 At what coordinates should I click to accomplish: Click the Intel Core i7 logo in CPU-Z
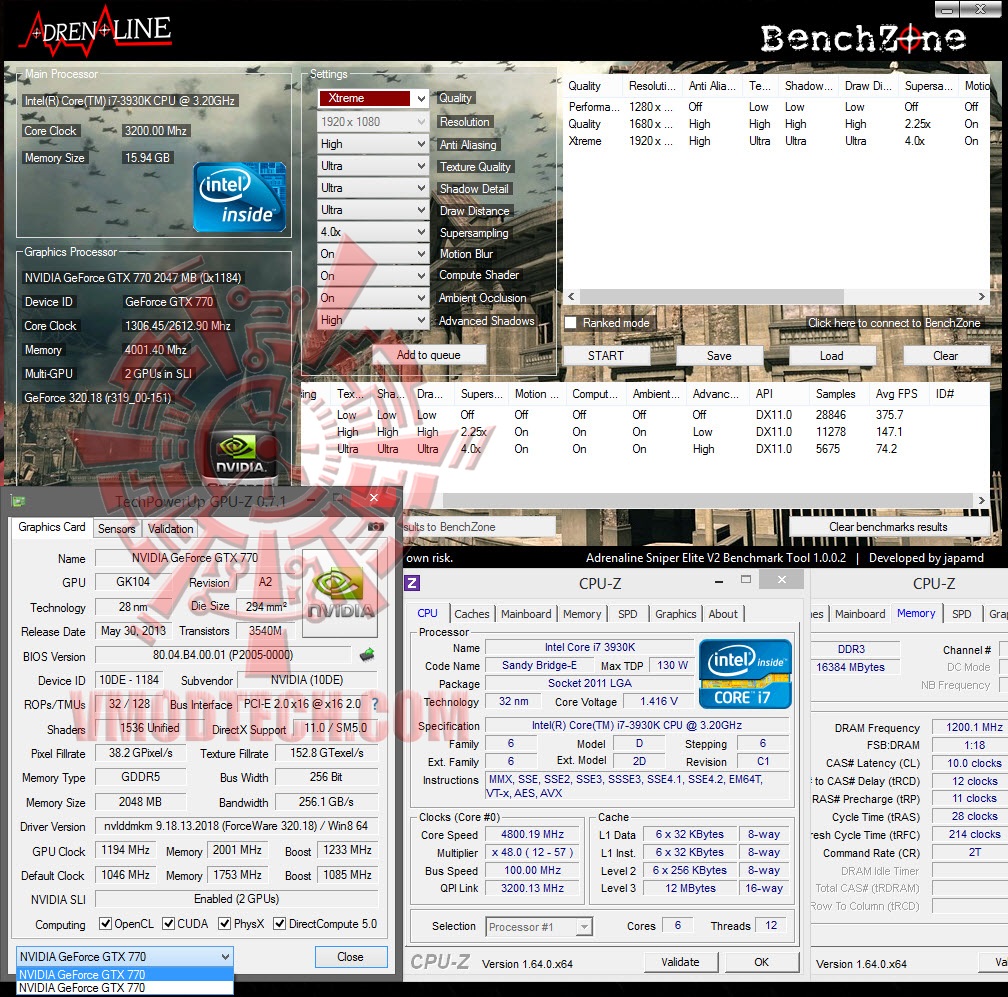tap(744, 674)
